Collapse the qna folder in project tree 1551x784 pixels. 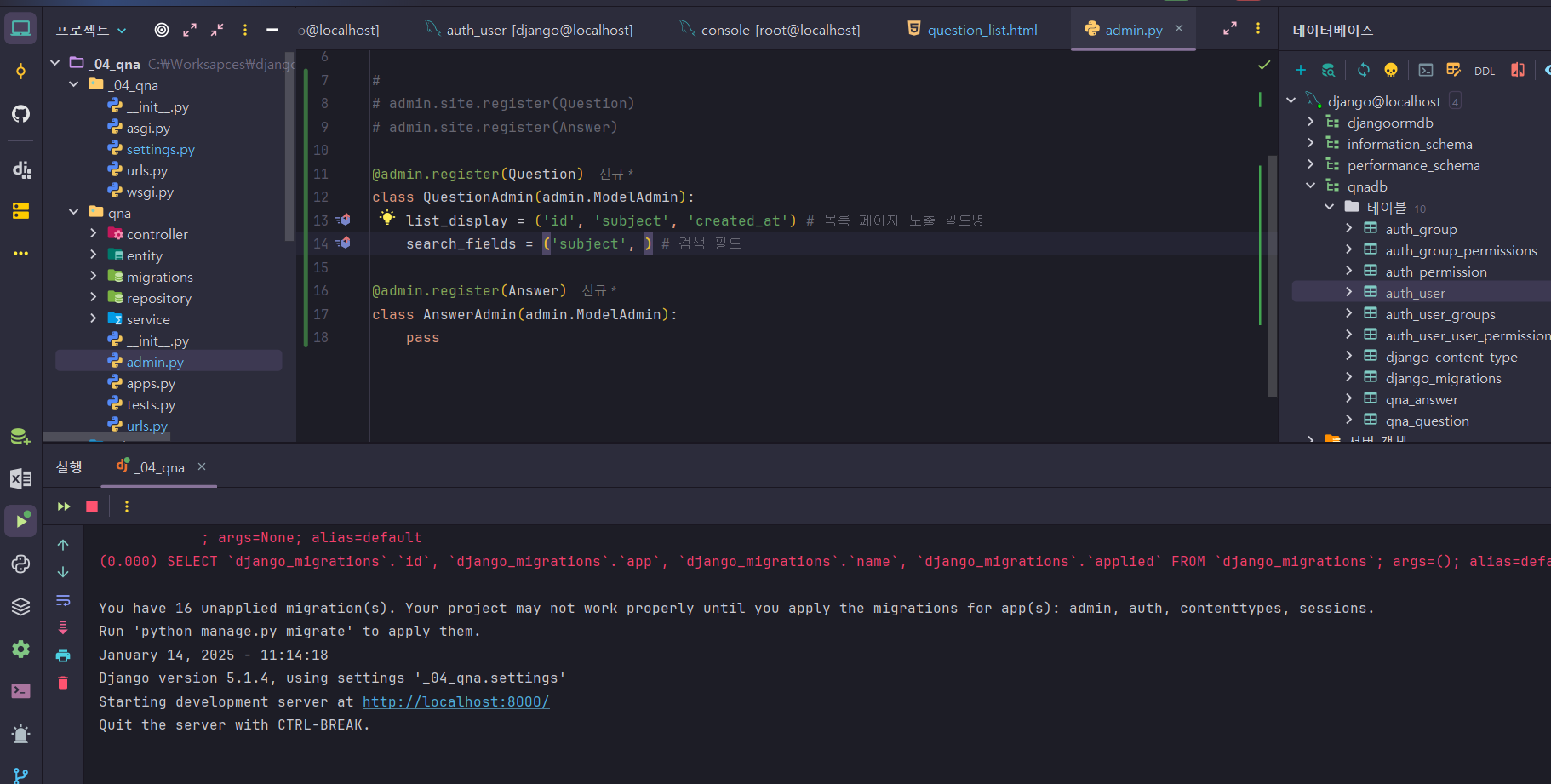[74, 212]
